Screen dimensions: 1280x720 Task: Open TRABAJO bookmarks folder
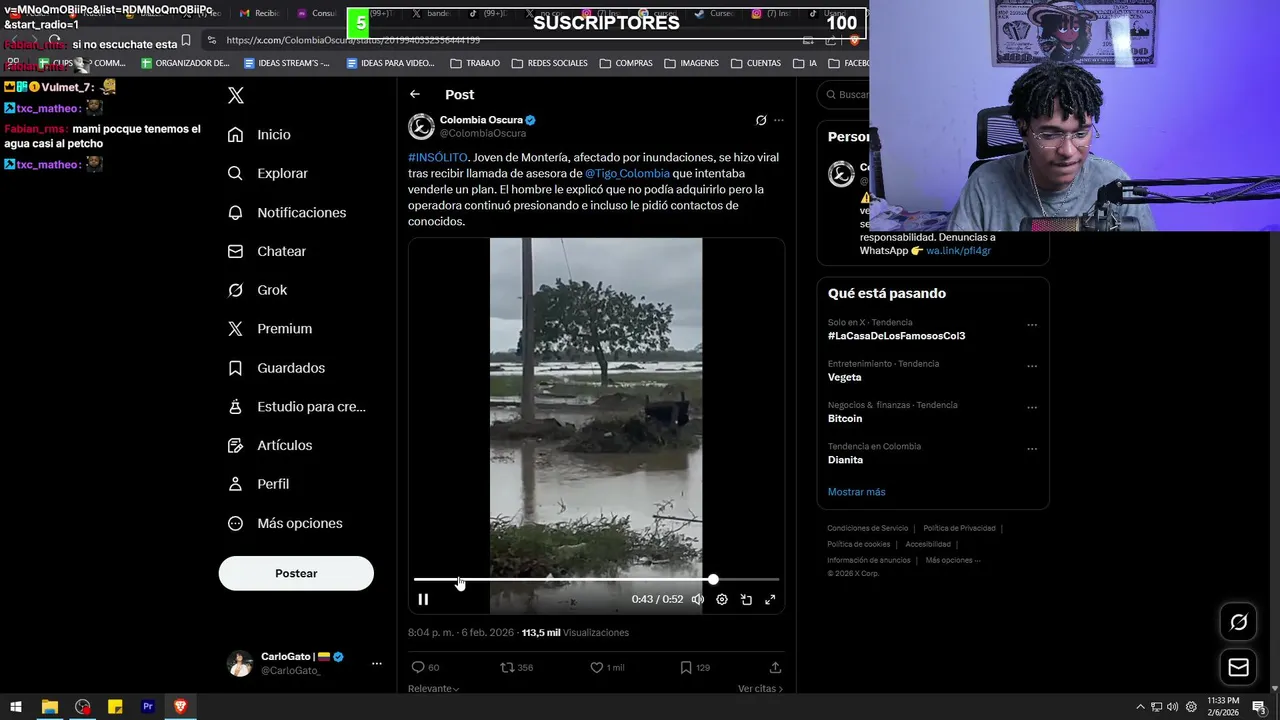click(x=475, y=63)
